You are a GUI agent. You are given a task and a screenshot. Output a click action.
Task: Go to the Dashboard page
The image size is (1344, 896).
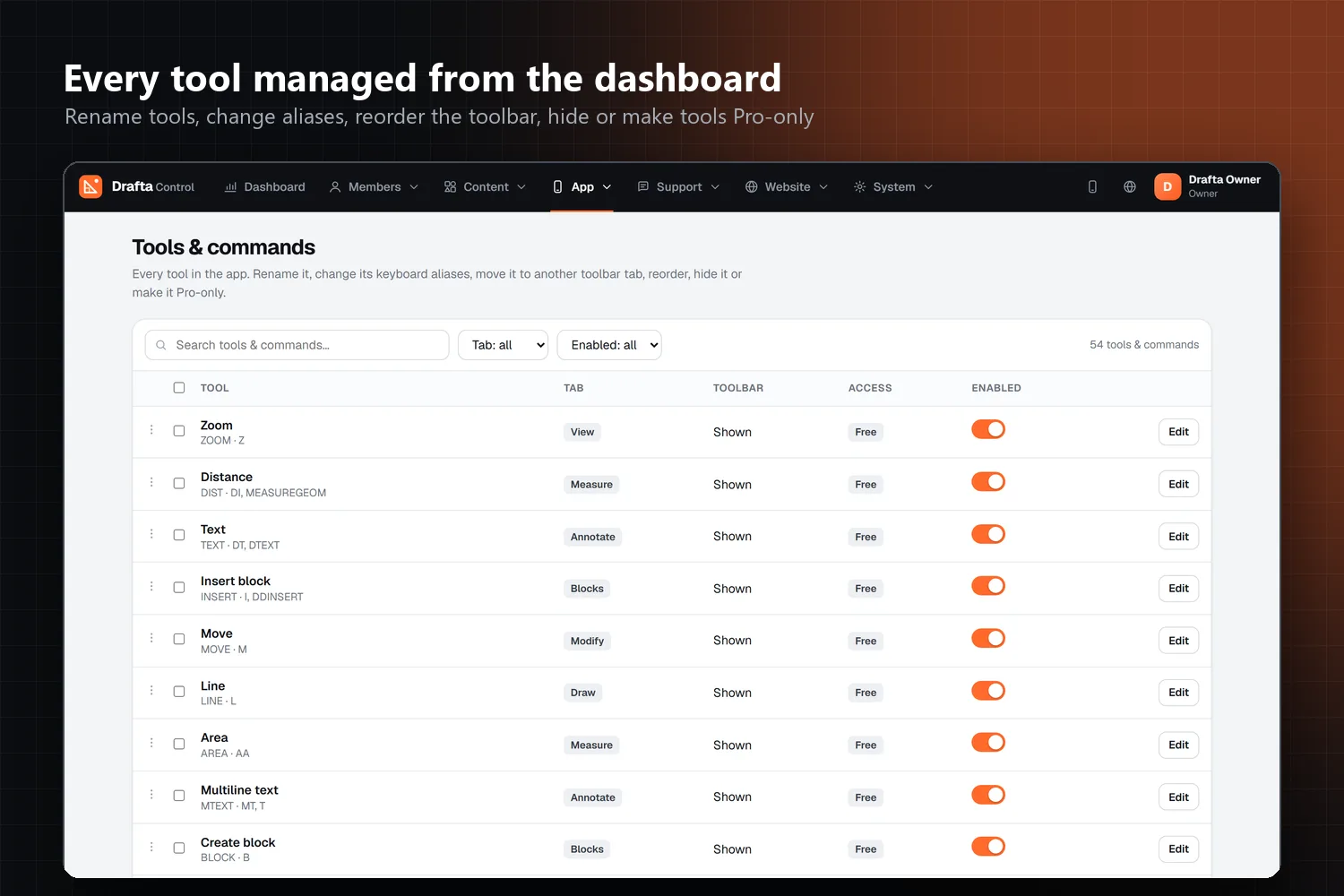pyautogui.click(x=264, y=187)
